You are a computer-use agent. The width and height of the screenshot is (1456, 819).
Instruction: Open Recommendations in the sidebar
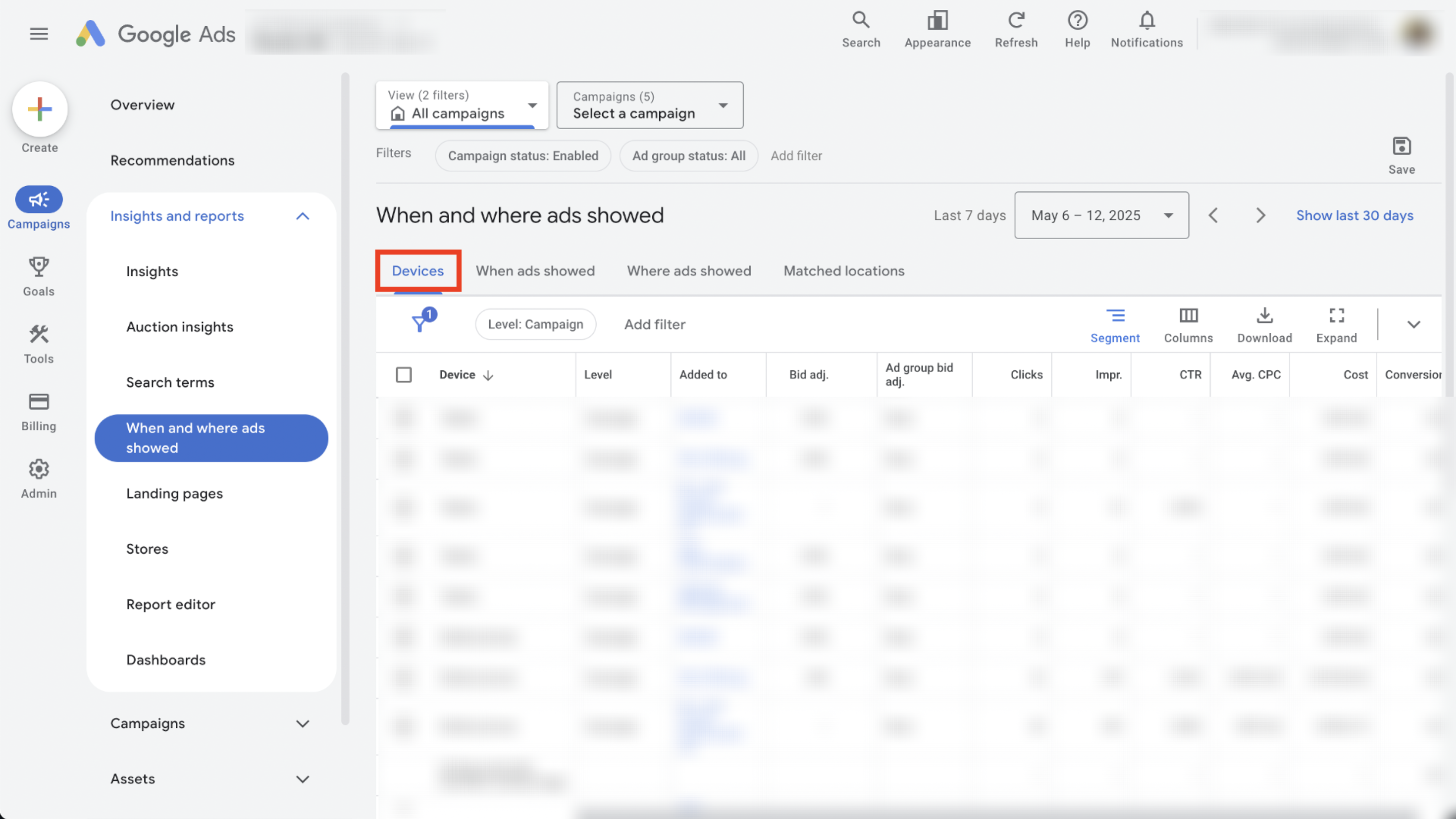pos(172,160)
